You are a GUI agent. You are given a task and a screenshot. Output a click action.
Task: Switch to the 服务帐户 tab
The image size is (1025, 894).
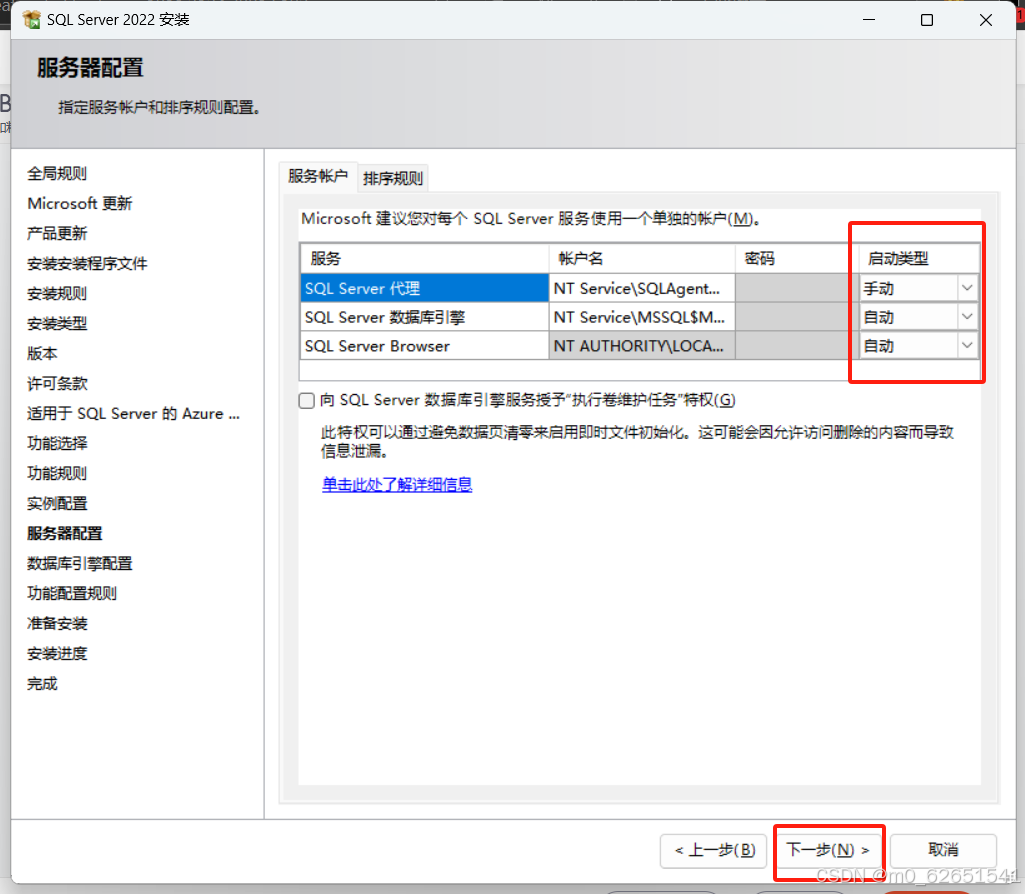(318, 176)
